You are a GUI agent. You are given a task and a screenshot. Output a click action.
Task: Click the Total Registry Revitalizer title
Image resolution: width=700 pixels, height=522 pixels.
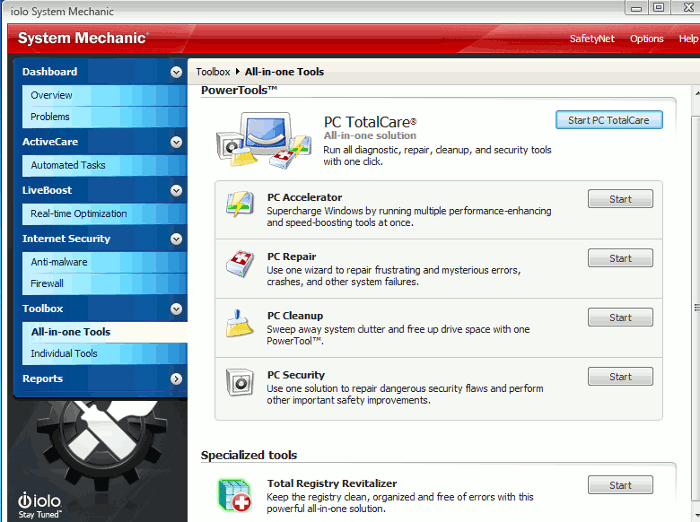332,484
